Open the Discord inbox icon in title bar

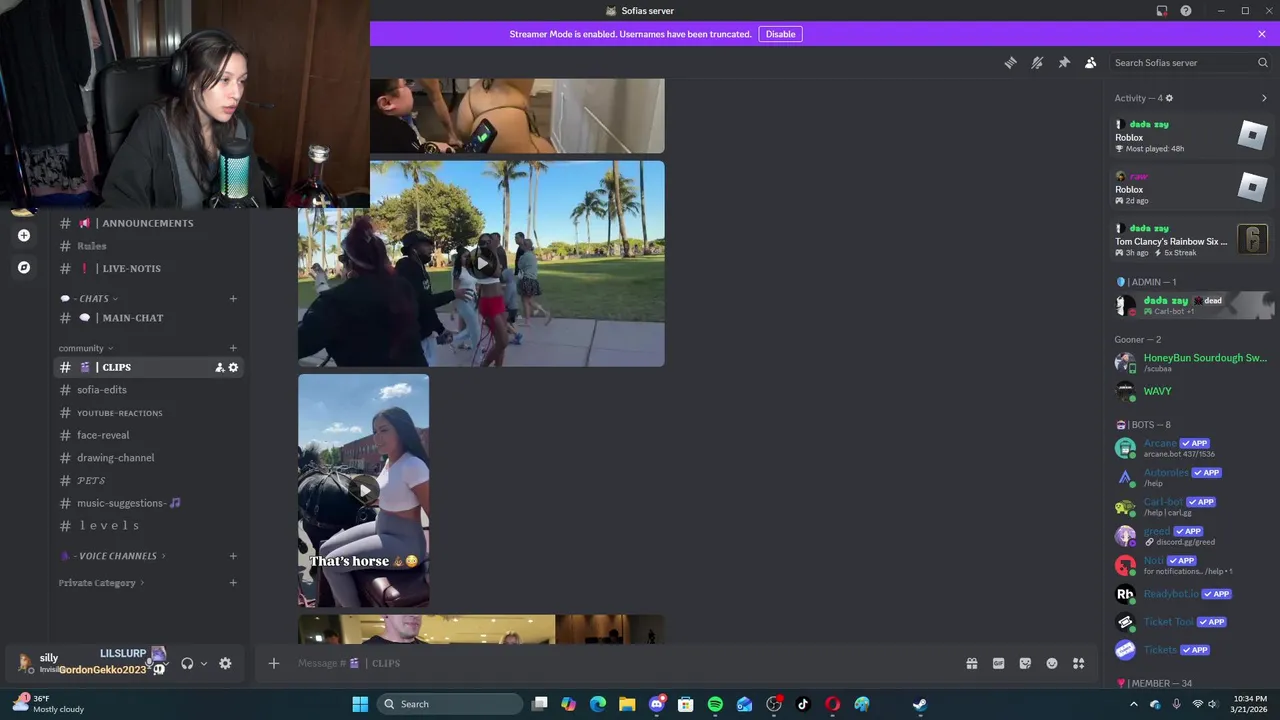(1162, 11)
